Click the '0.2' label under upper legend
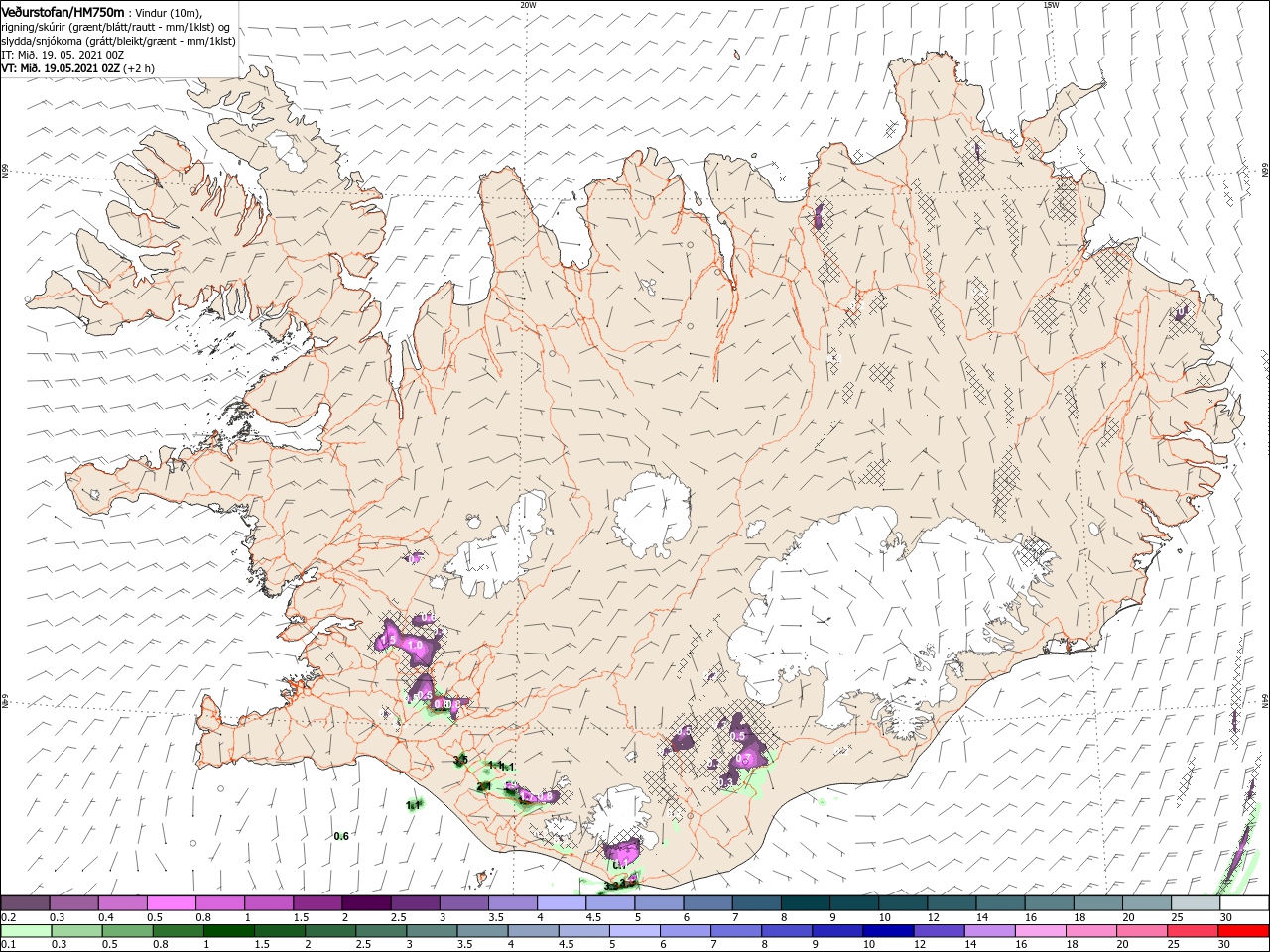Viewport: 1270px width, 952px height. point(8,917)
